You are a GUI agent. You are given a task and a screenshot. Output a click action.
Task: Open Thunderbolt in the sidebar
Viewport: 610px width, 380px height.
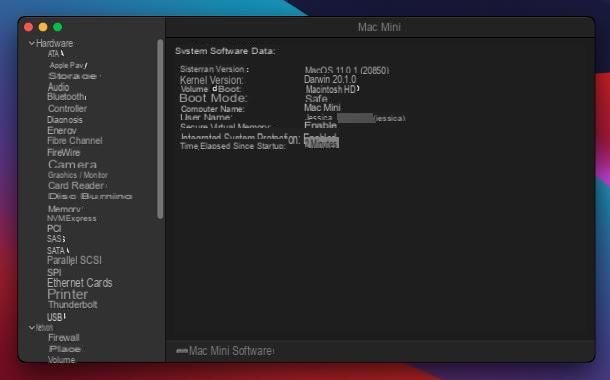[73, 305]
